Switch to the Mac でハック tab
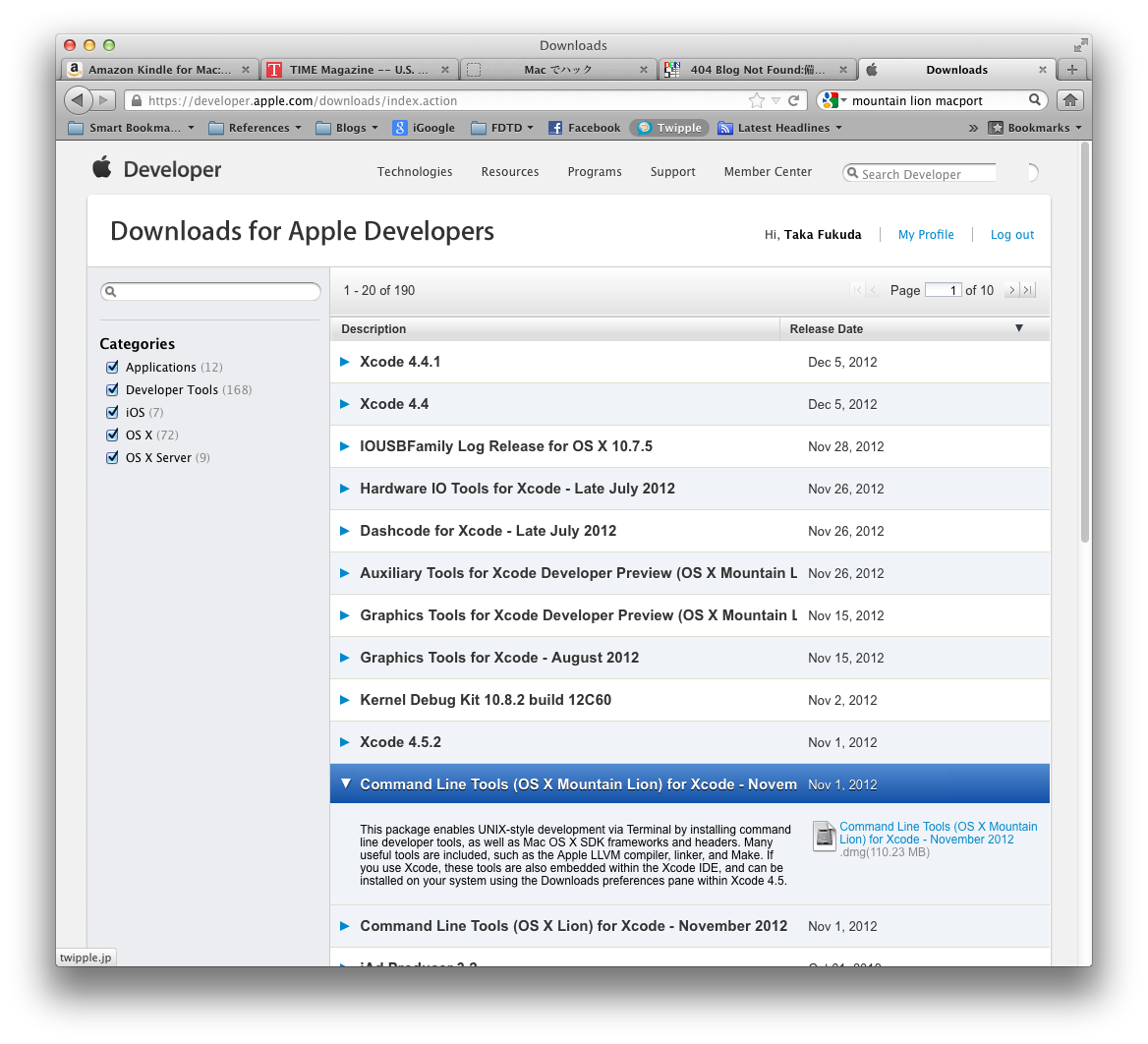 558,70
